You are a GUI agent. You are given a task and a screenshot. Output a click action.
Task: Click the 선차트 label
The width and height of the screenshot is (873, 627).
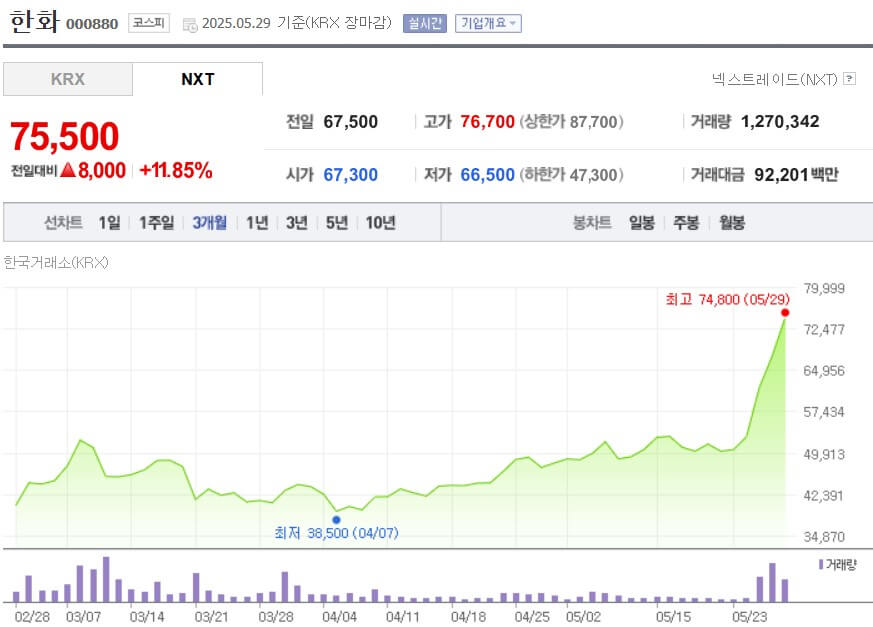[63, 223]
